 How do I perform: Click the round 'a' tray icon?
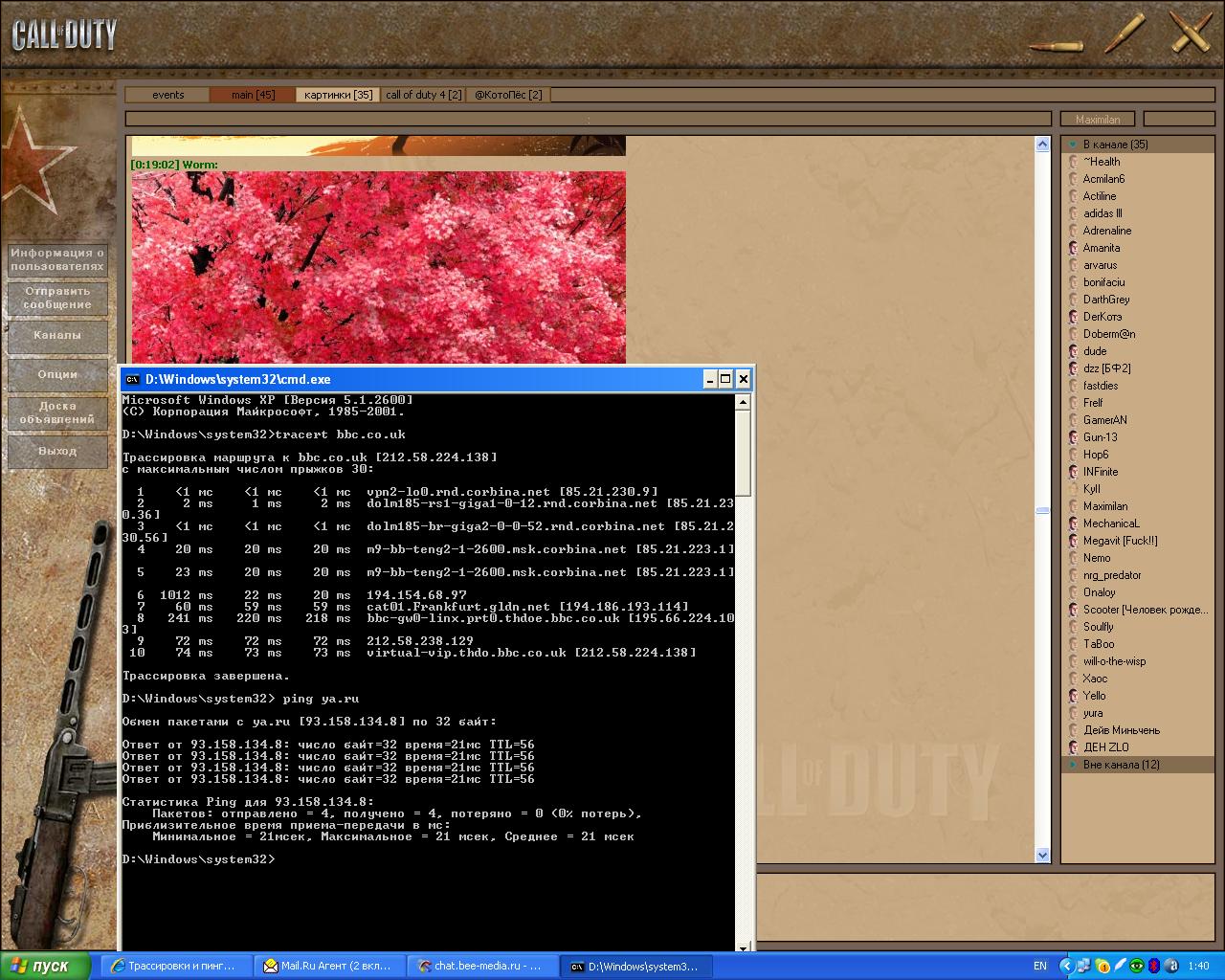pyautogui.click(x=1169, y=967)
